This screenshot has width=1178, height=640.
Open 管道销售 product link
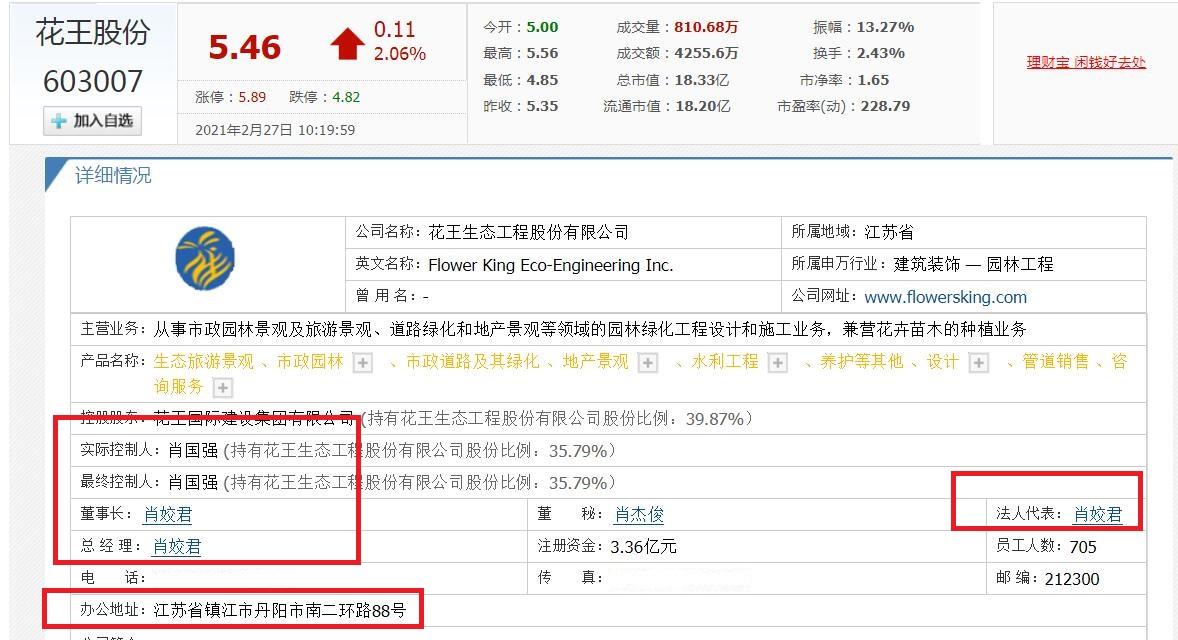pyautogui.click(x=1055, y=361)
